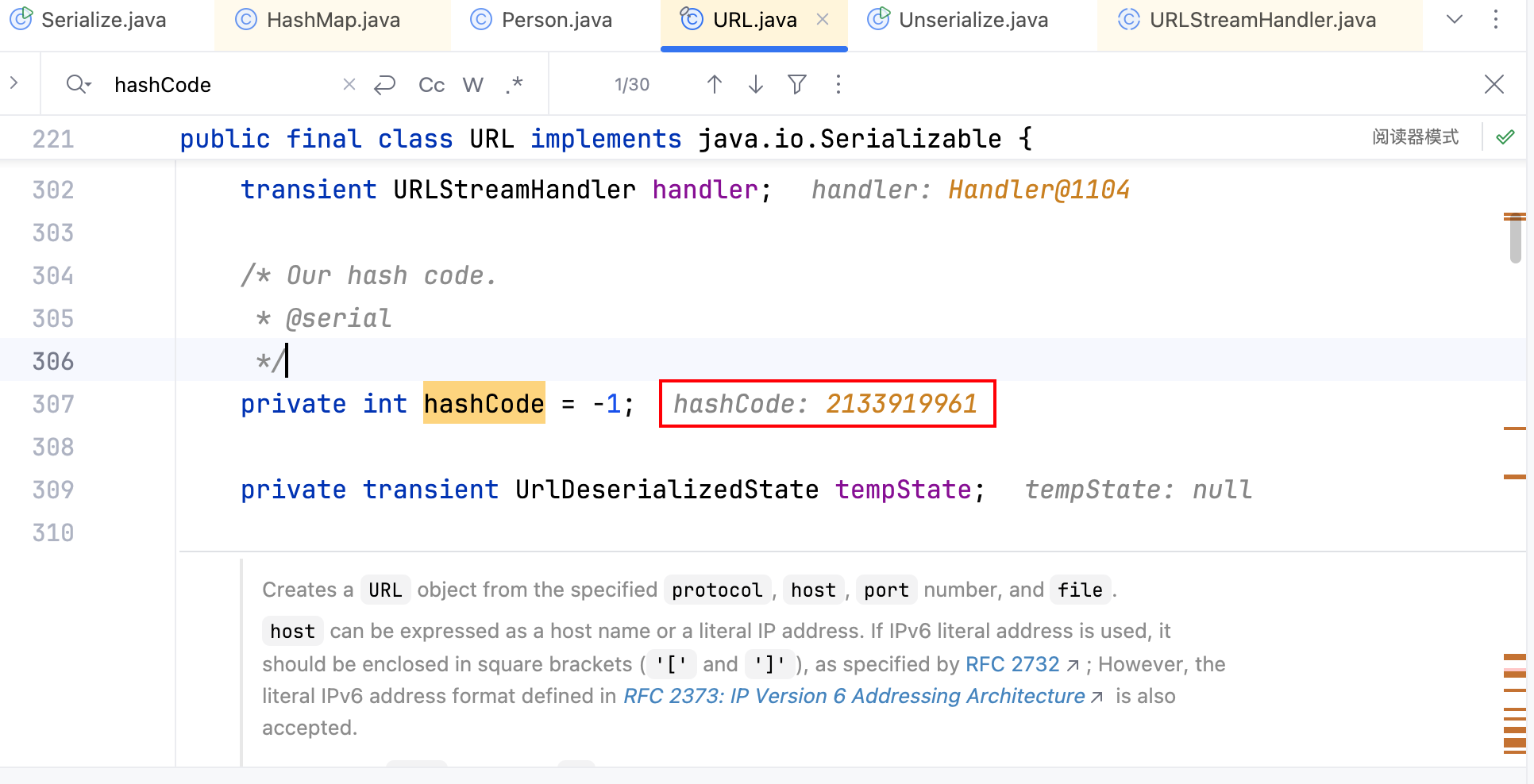Viewport: 1534px width, 784px height.
Task: Clear the hashCode search text
Action: 349,84
